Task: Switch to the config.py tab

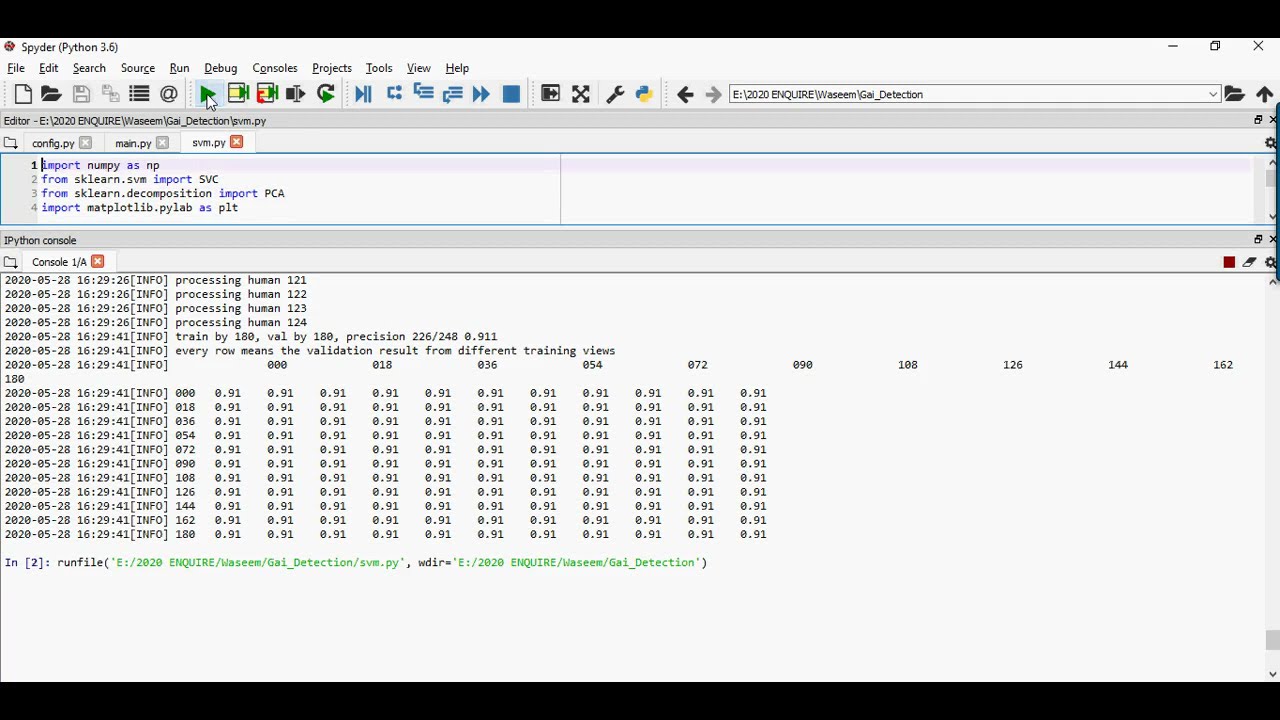Action: (x=53, y=143)
